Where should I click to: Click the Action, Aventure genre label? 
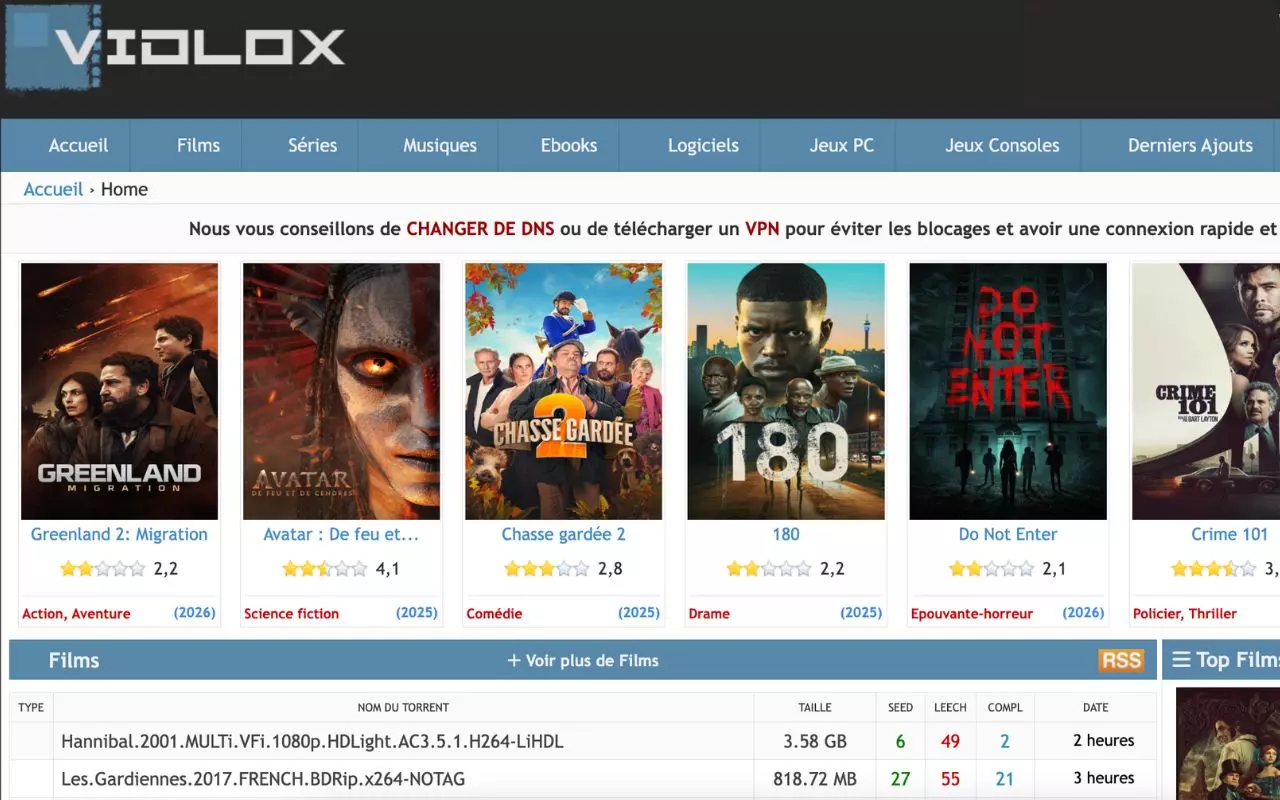tap(76, 614)
